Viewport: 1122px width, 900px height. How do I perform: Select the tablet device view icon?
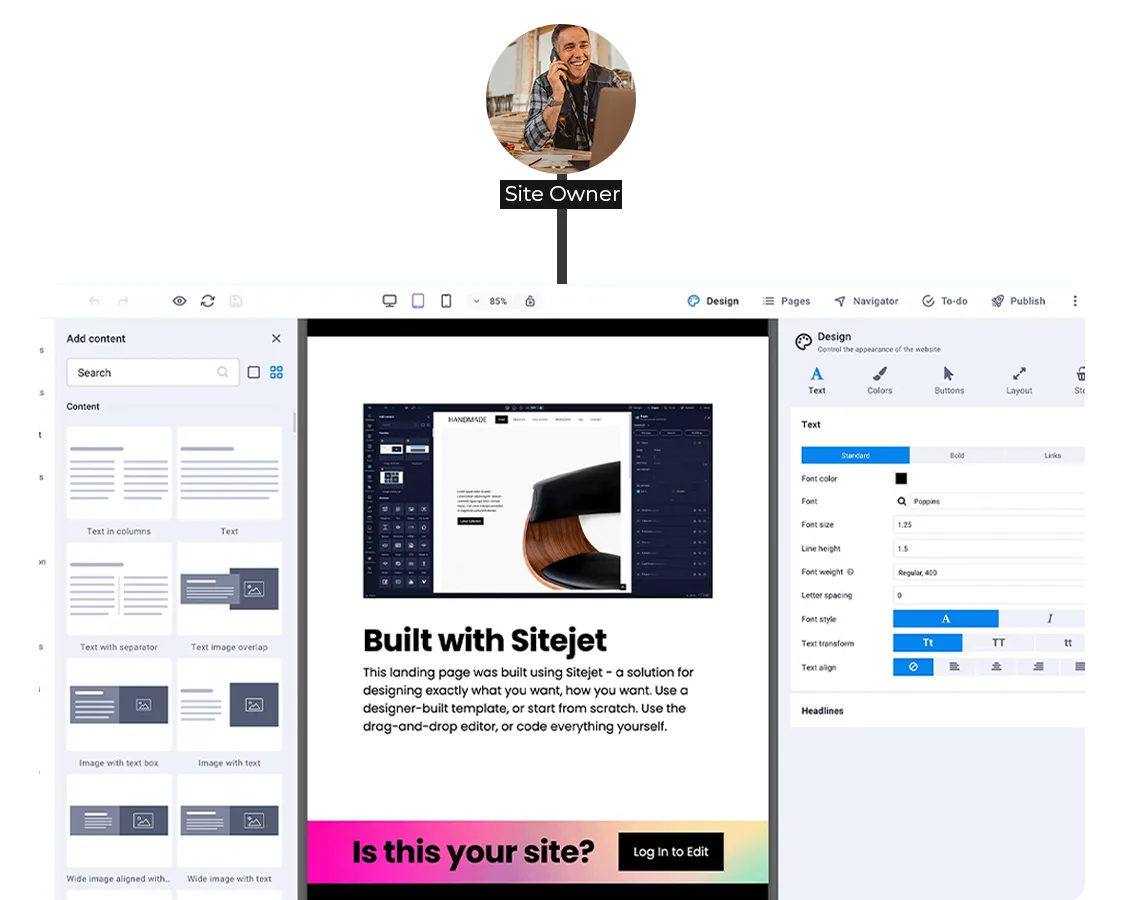[x=418, y=301]
